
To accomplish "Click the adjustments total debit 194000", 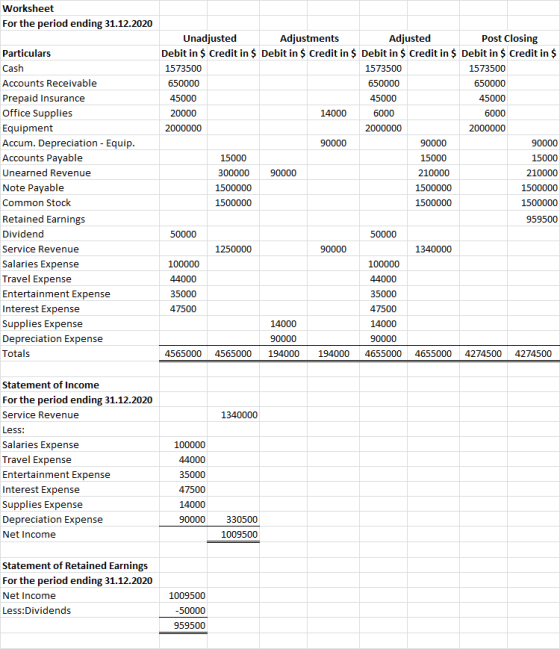I will (284, 353).
